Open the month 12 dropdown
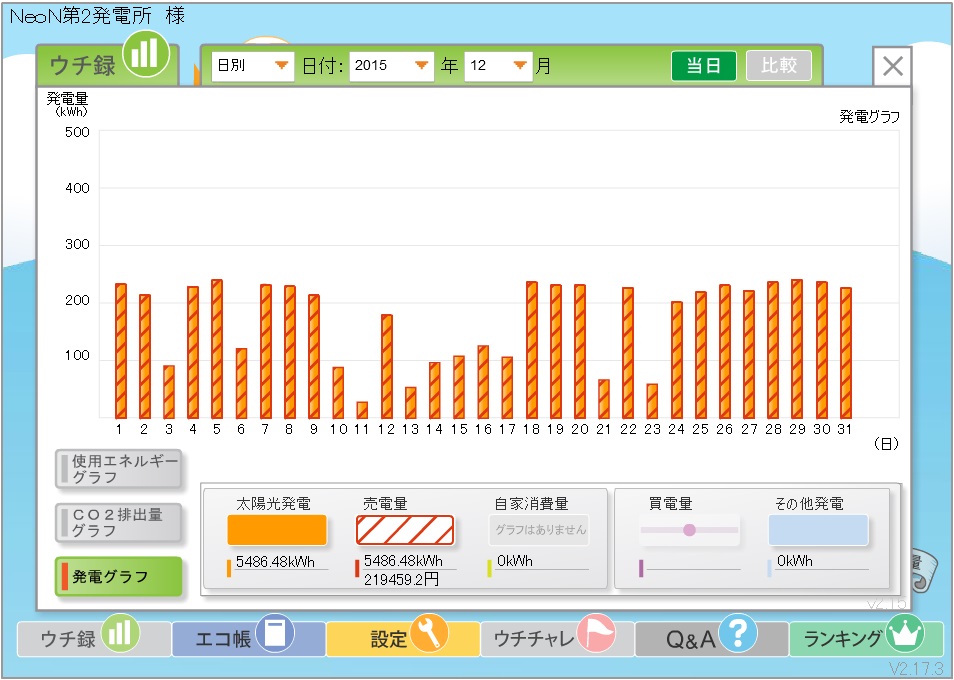 (498, 66)
